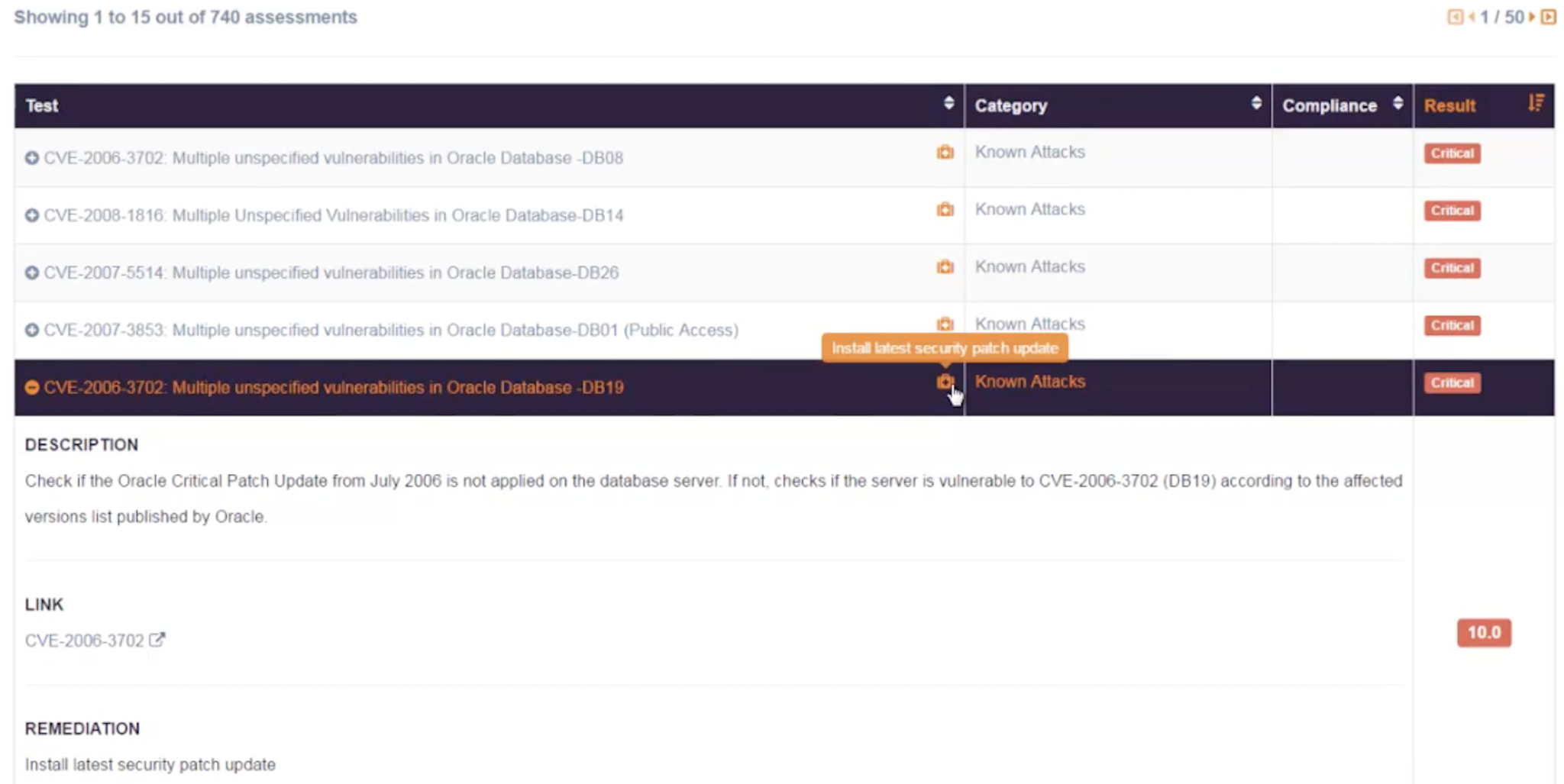Click the 10.0 severity score badge

tap(1484, 633)
